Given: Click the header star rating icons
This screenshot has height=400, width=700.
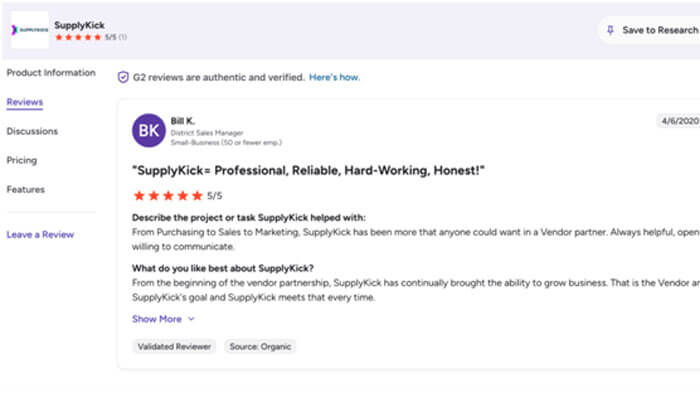Looking at the screenshot, I should pyautogui.click(x=77, y=37).
